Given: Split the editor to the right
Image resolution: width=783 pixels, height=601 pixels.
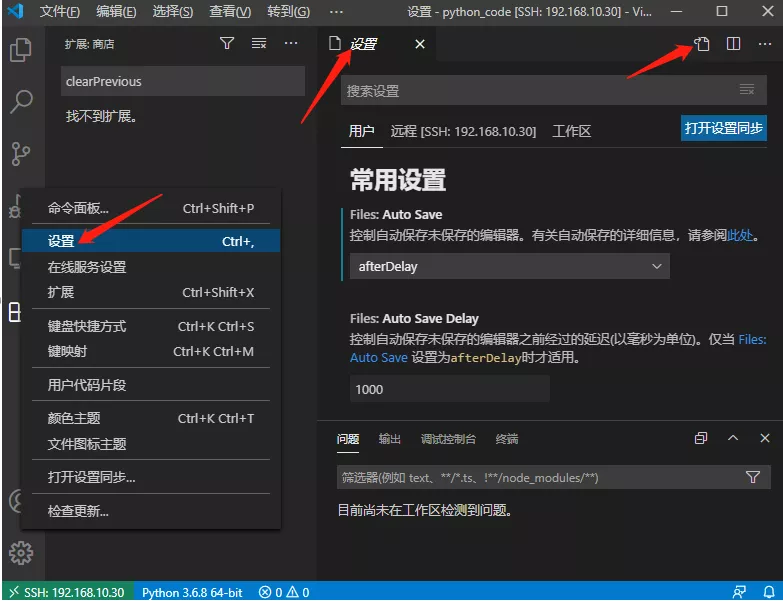Looking at the screenshot, I should 734,44.
